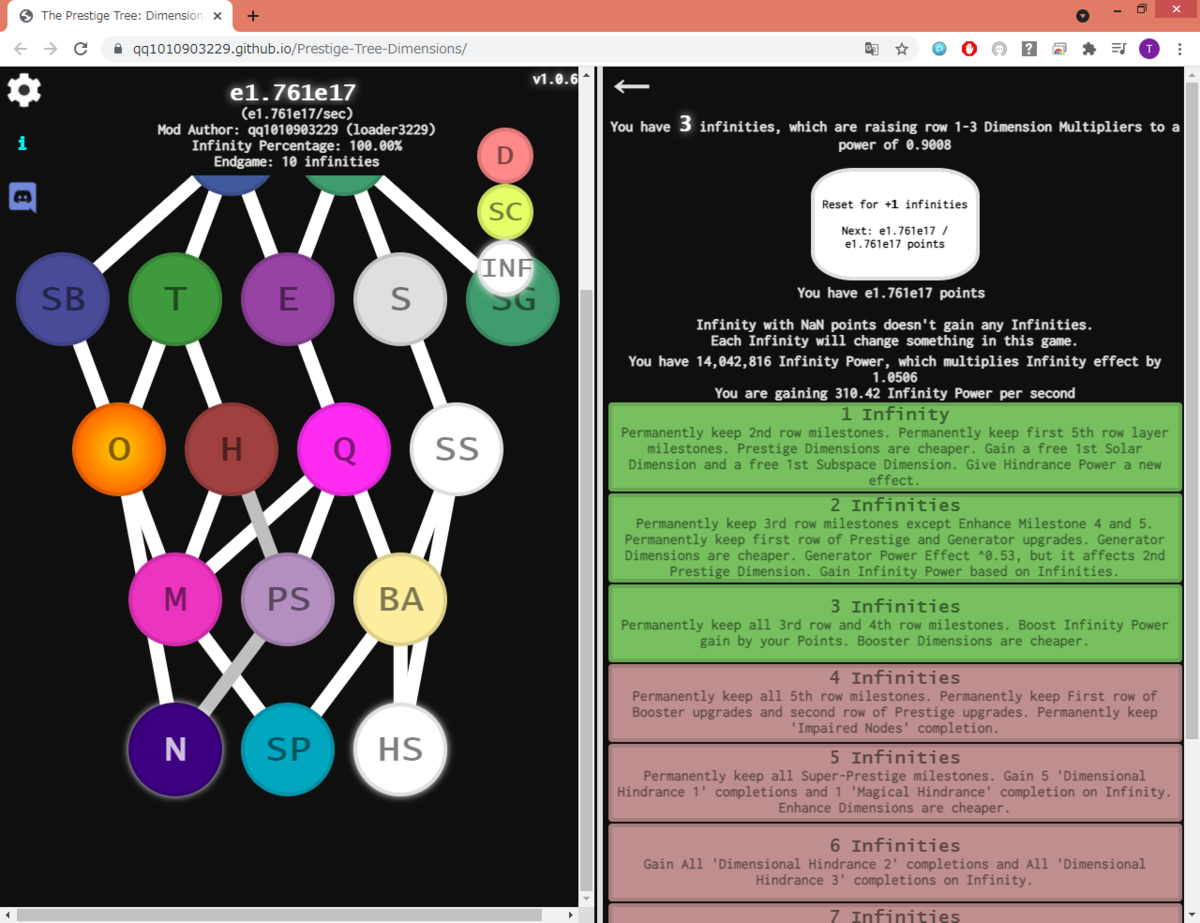Open the Chrome profile avatar menu

(1148, 48)
